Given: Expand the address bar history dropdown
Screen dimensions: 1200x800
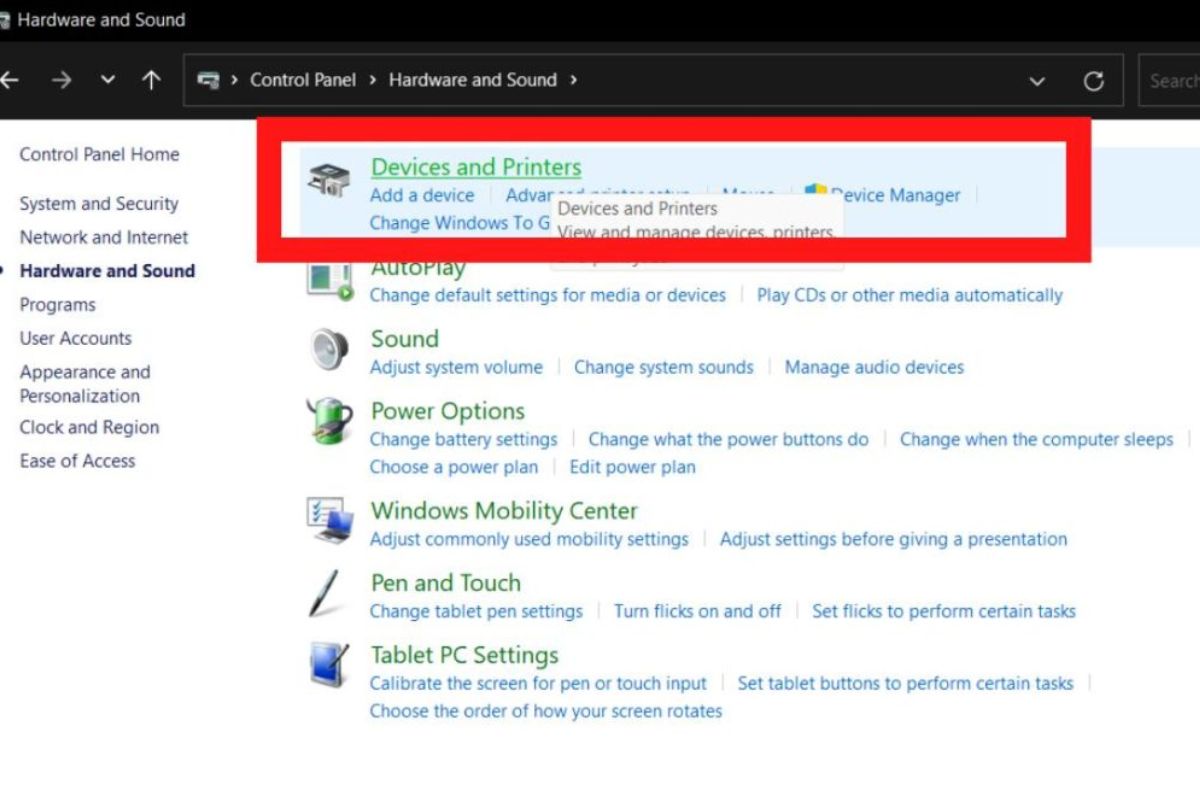Looking at the screenshot, I should (1037, 81).
